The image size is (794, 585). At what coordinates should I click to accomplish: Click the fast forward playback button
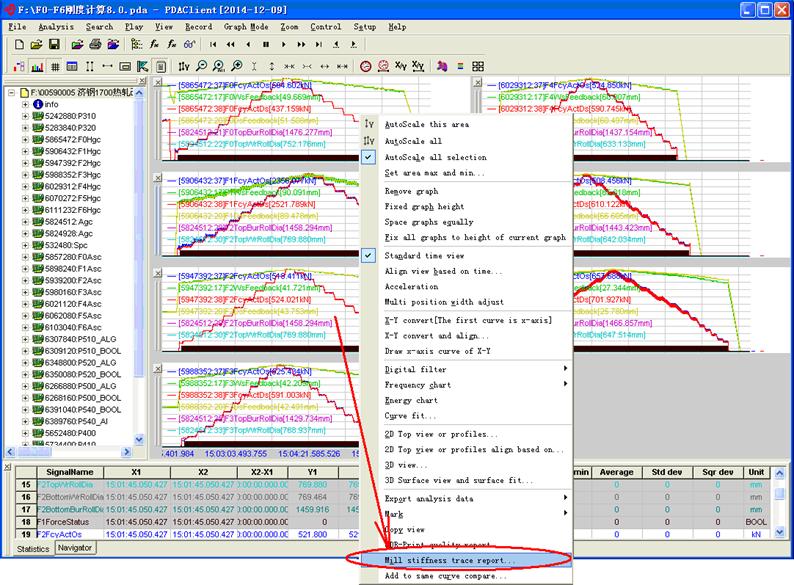(x=301, y=45)
